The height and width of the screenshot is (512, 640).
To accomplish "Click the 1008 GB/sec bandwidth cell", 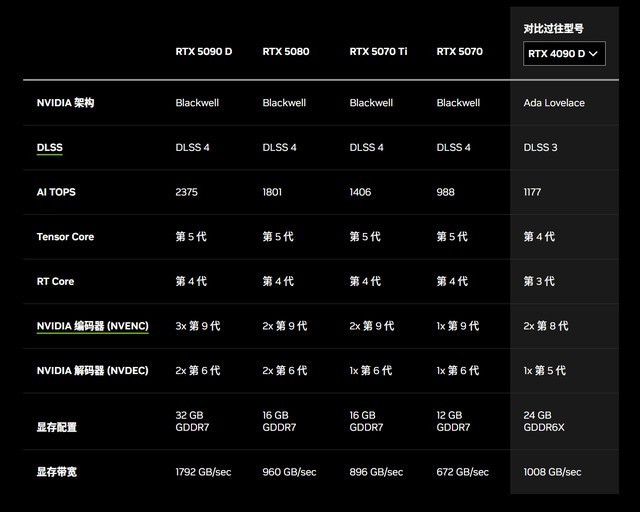I will point(552,472).
